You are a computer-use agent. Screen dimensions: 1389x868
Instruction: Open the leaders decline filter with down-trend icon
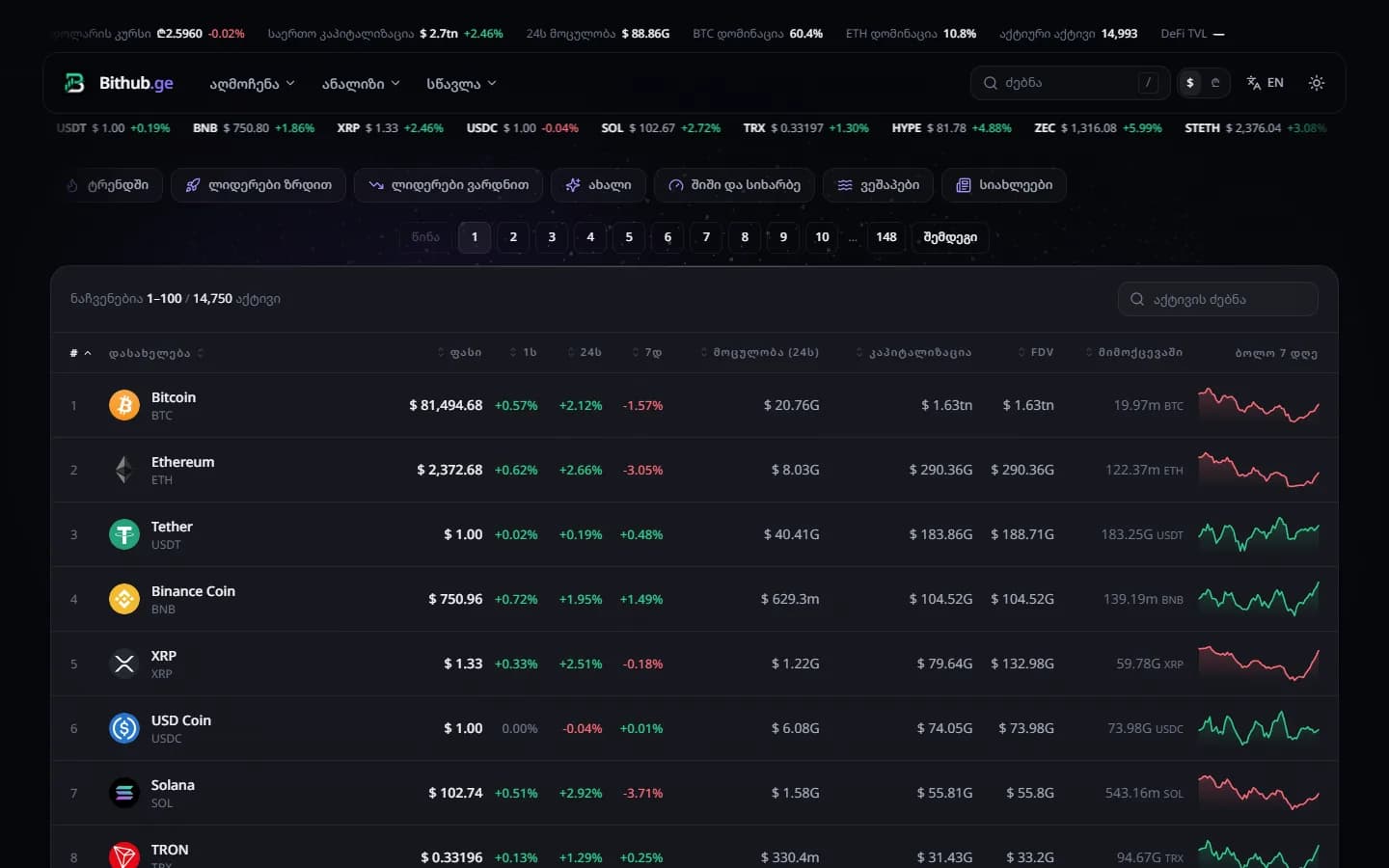pos(449,185)
